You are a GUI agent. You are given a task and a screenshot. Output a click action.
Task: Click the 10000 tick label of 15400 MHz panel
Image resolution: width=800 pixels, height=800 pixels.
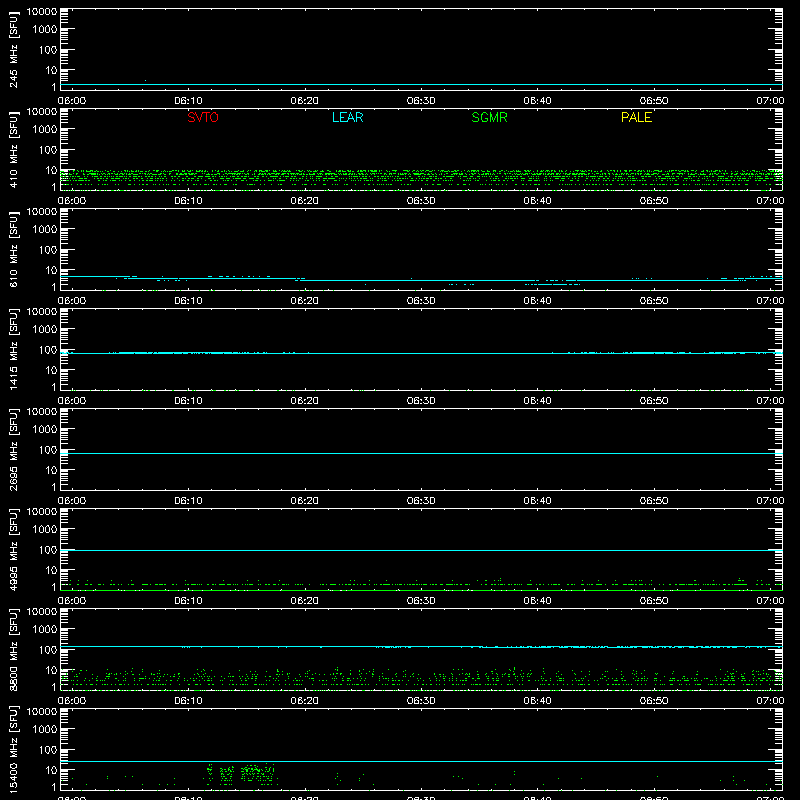coord(42,712)
